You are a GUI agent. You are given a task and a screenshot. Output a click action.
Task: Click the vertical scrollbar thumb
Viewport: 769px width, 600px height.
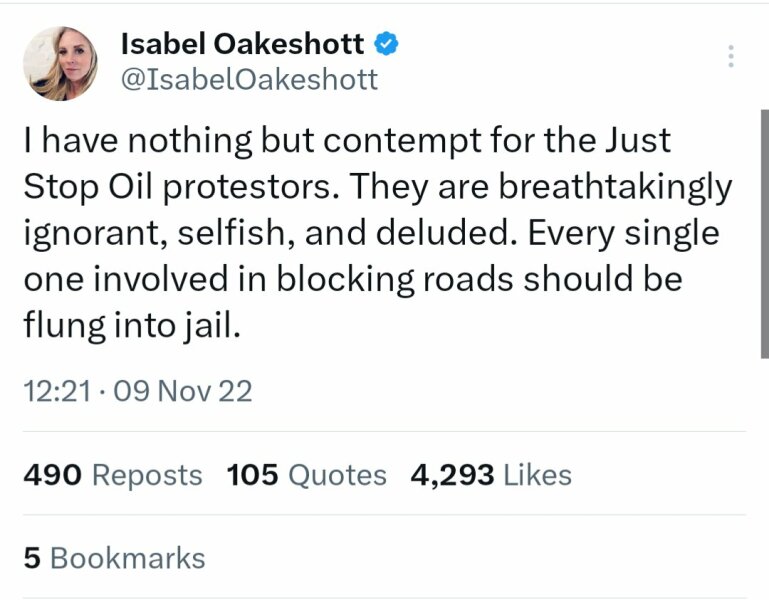(764, 230)
